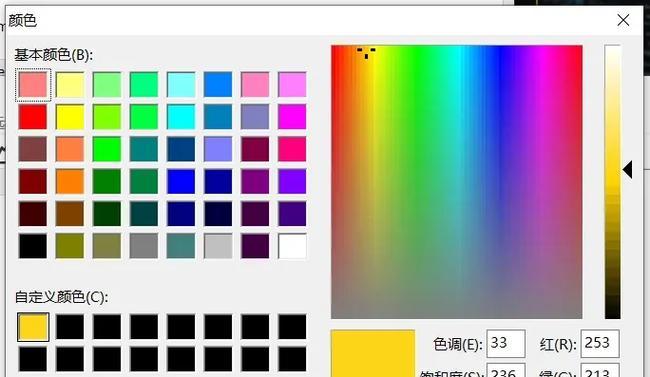
Task: Choose the white basic color swatch
Action: (292, 246)
